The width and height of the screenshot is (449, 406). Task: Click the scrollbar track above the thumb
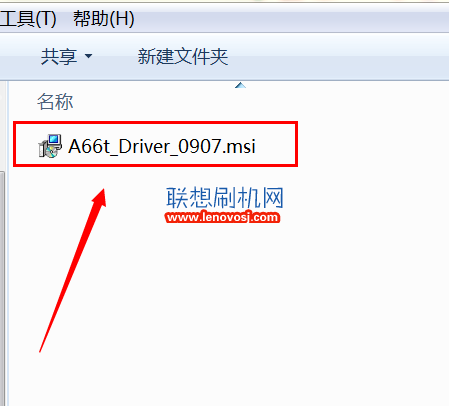point(2,127)
